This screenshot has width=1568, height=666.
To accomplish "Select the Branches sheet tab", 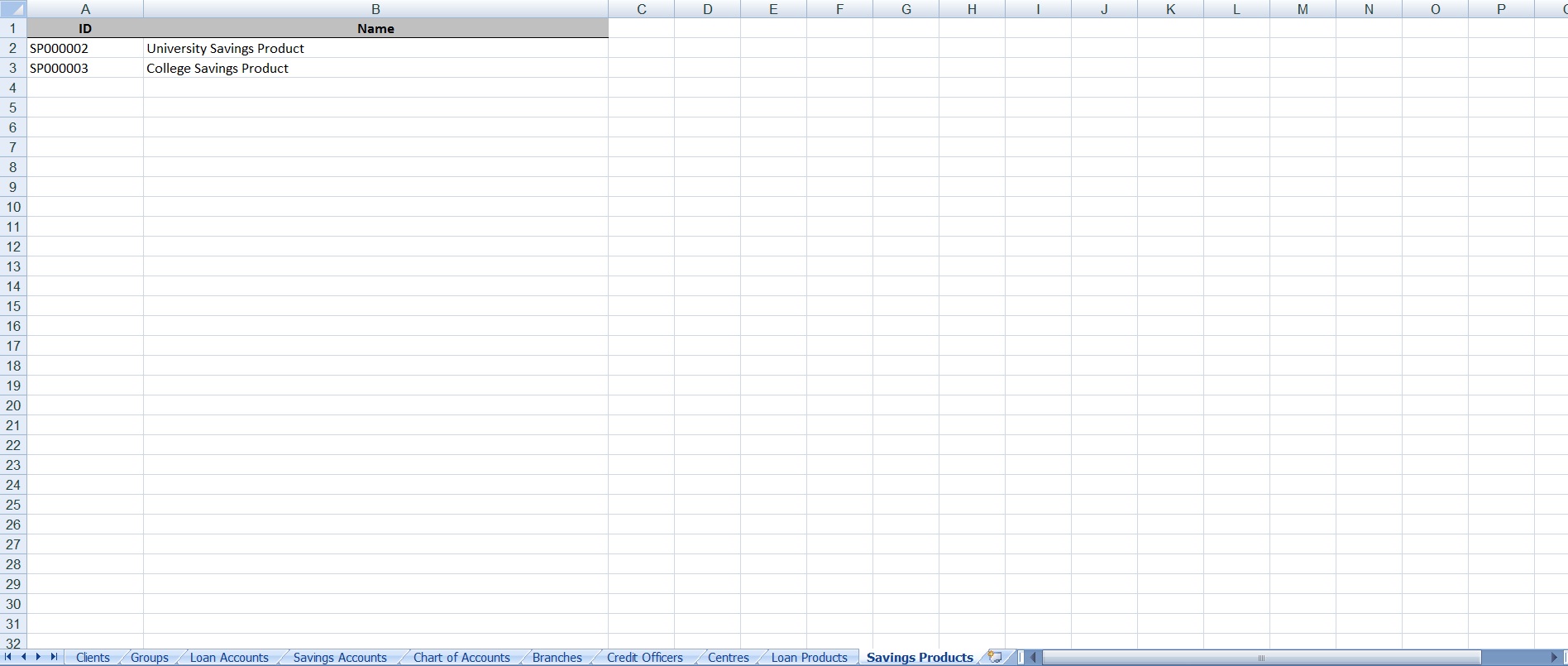I will coord(557,658).
